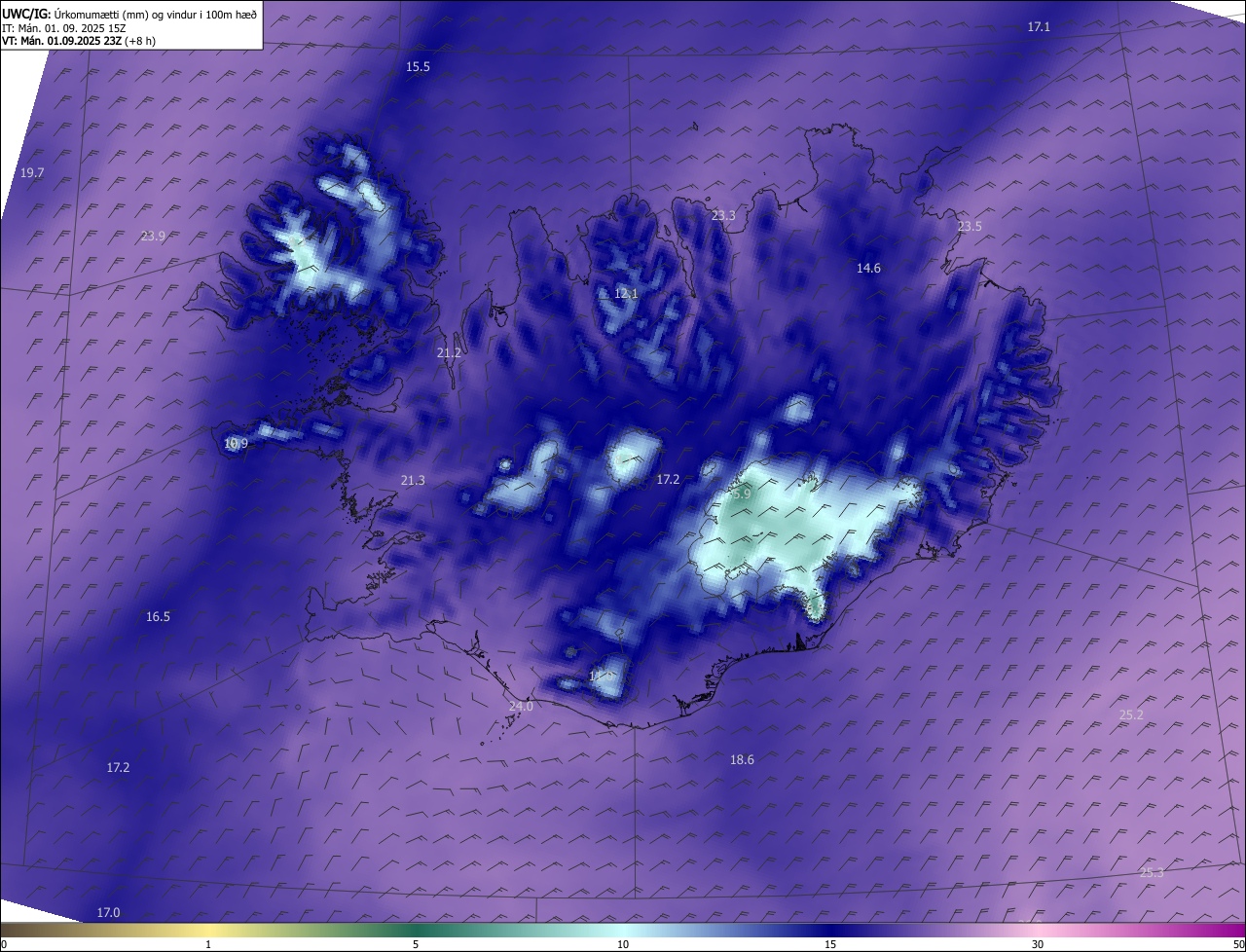Click the 25.3 value label
Screen dimensions: 1246x952
(x=1152, y=872)
